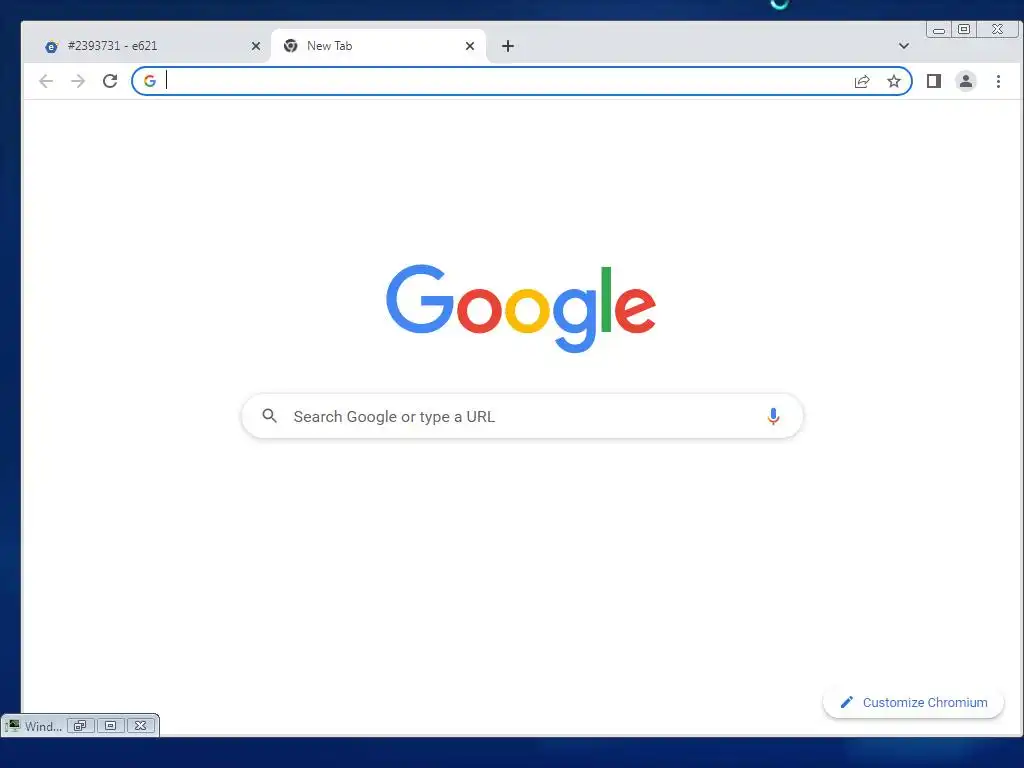This screenshot has height=768, width=1024.
Task: Maximize the minimized Wind... window
Action: point(110,726)
